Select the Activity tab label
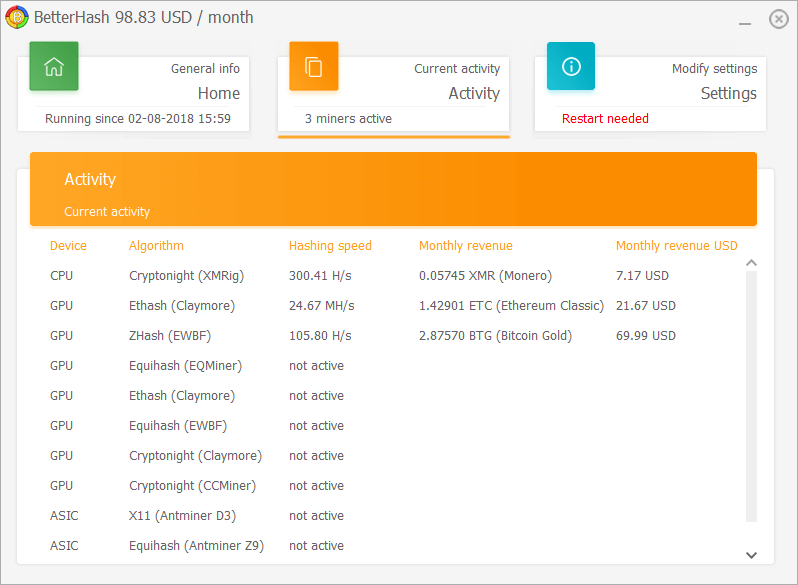 tap(474, 93)
